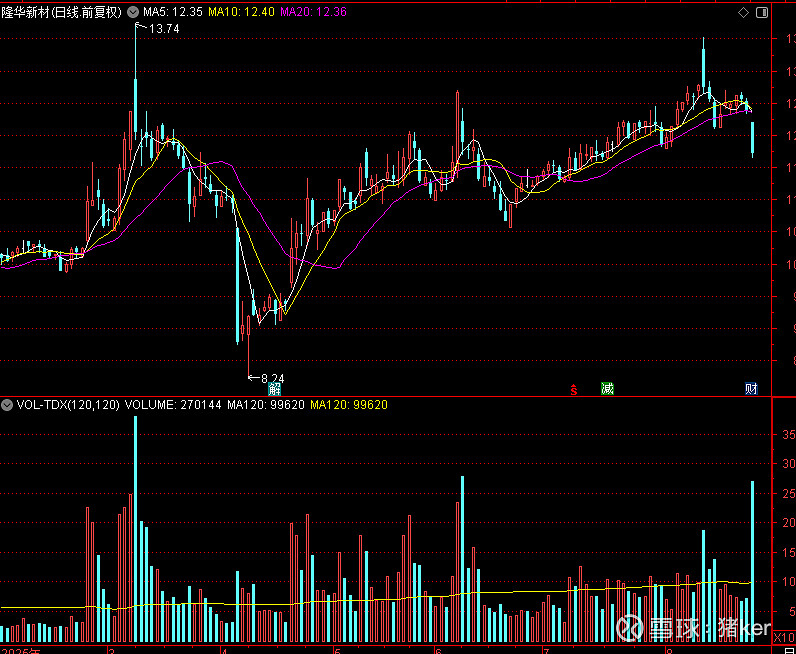The image size is (796, 654).
Task: Click the MA10: 12.40 indicator label
Action: point(242,12)
